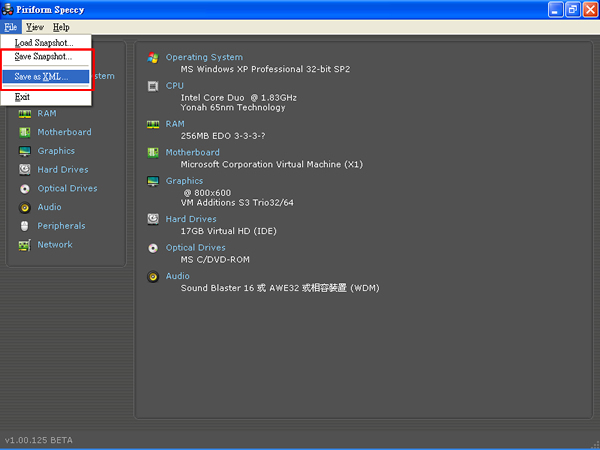600x450 pixels.
Task: Click the RAM icon in the sidebar
Action: coord(25,114)
